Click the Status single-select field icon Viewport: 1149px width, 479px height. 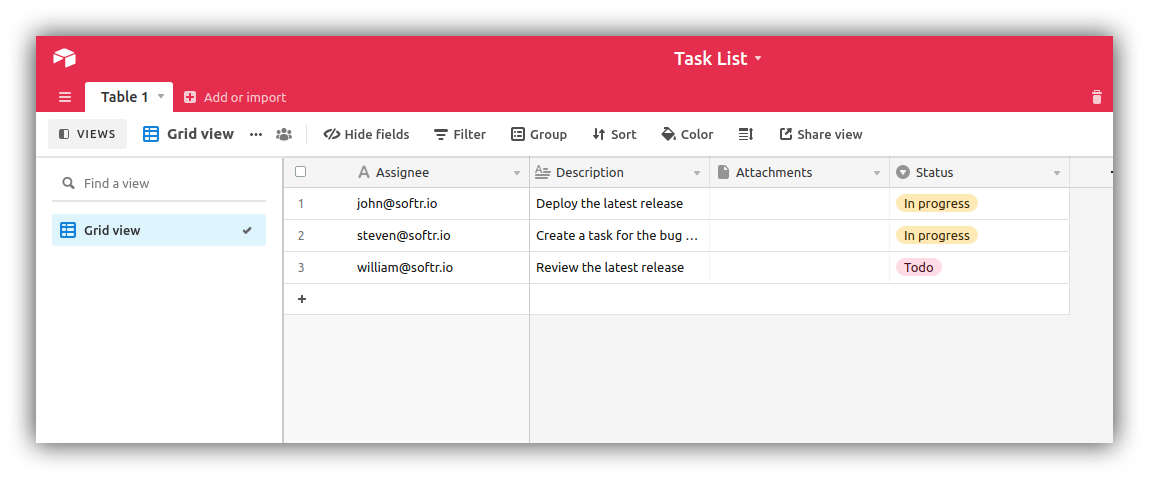[x=903, y=173]
